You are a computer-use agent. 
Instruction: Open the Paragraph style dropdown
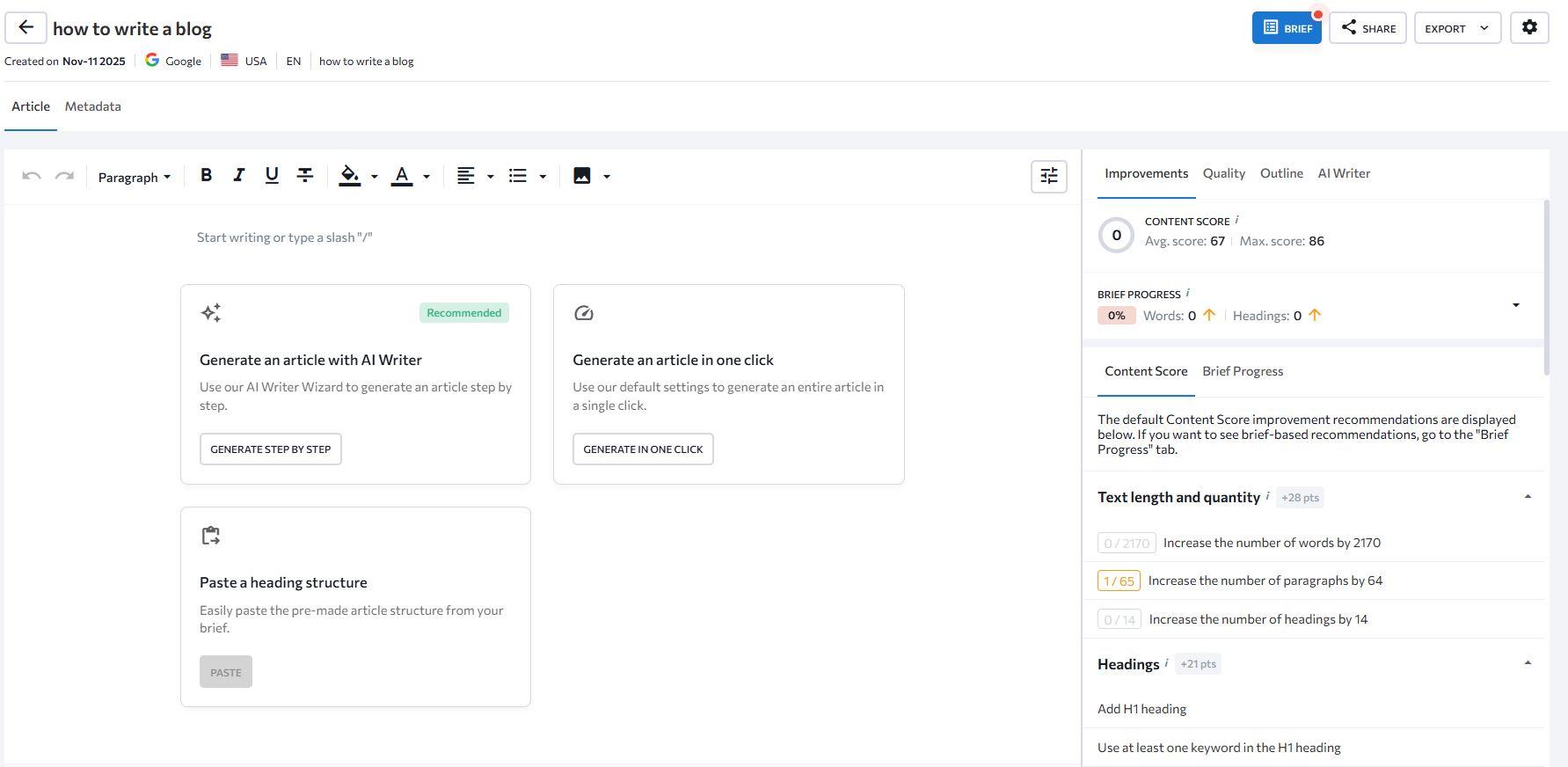point(135,177)
